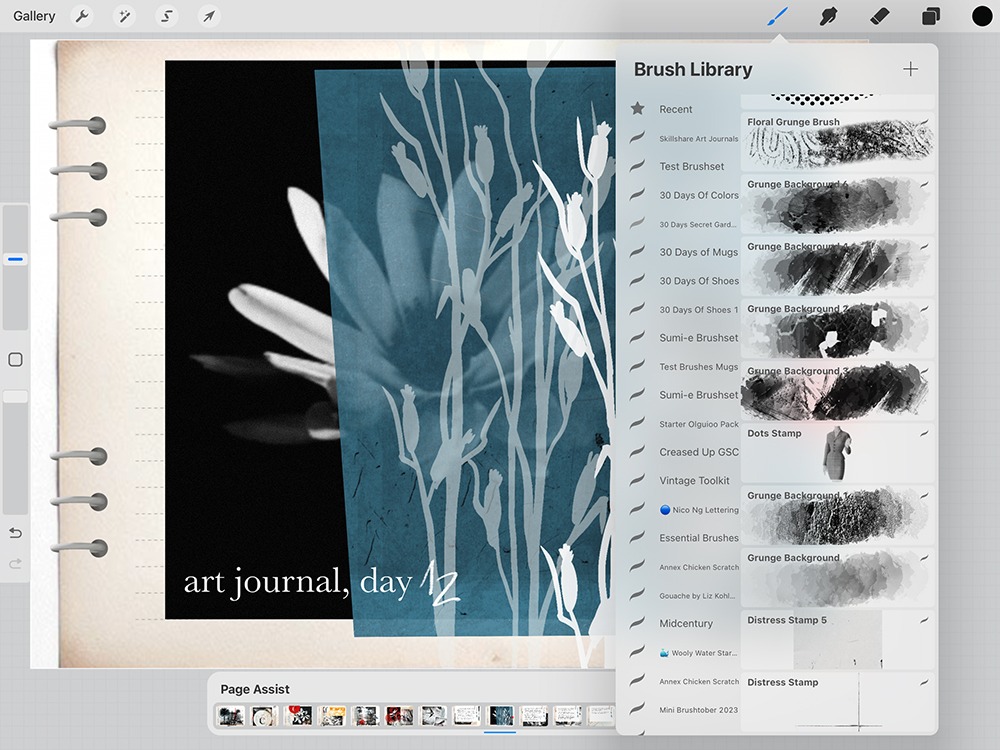Open the Essential Brushes set
The height and width of the screenshot is (750, 1000).
click(699, 538)
